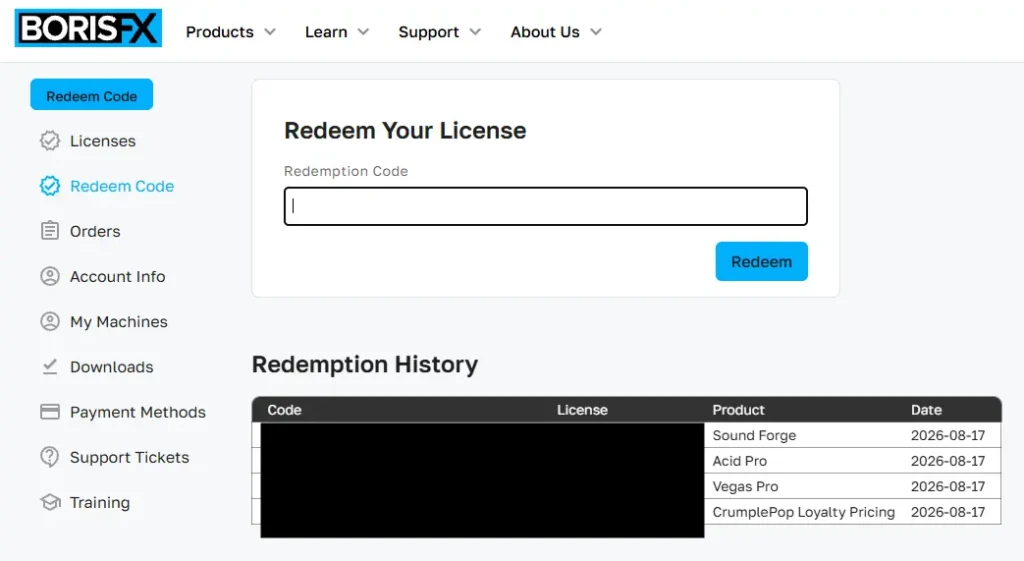Screen dimensions: 1024x561
Task: Open My Machines page
Action: (x=118, y=322)
